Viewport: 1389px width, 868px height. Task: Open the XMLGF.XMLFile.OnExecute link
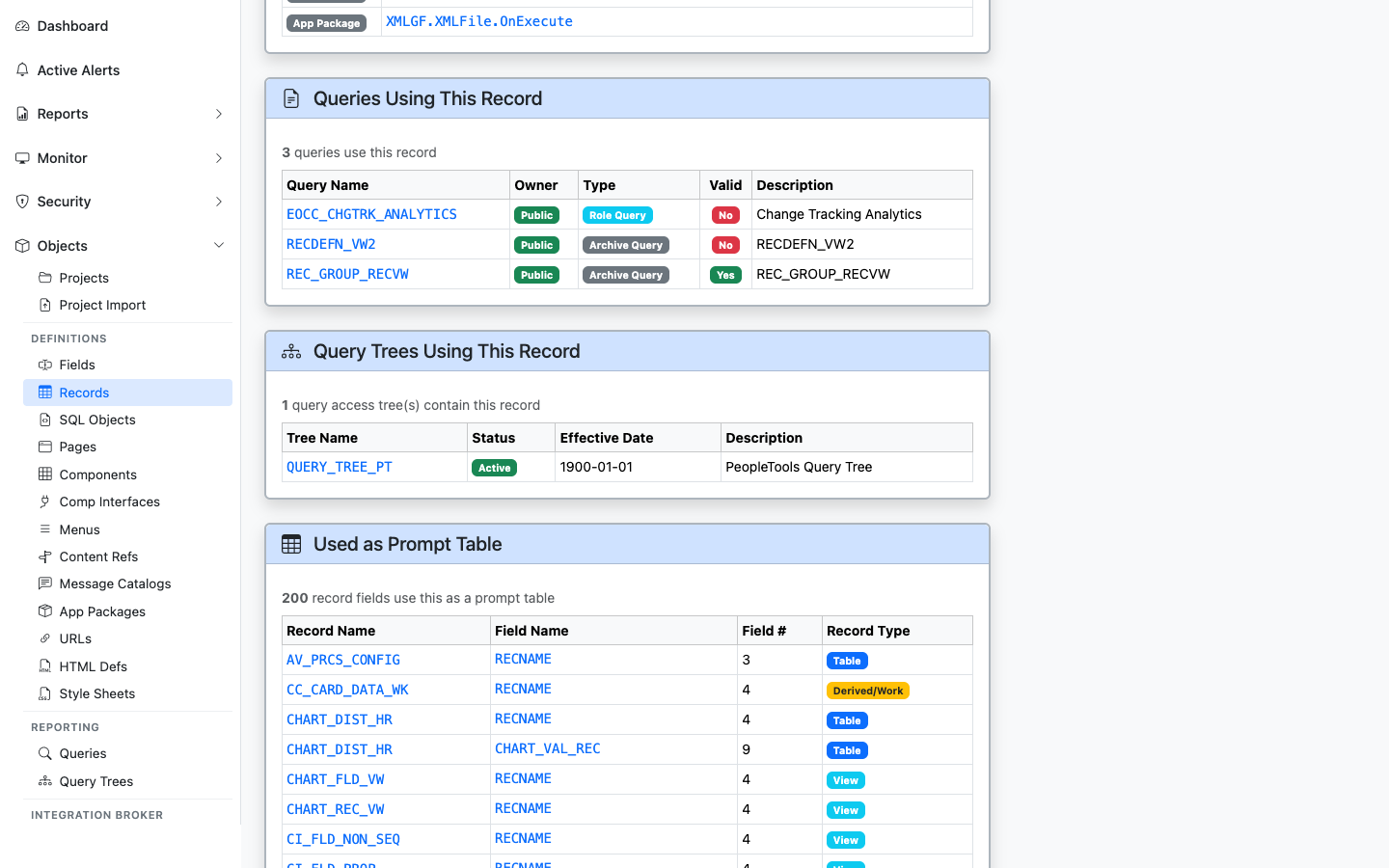pyautogui.click(x=479, y=21)
